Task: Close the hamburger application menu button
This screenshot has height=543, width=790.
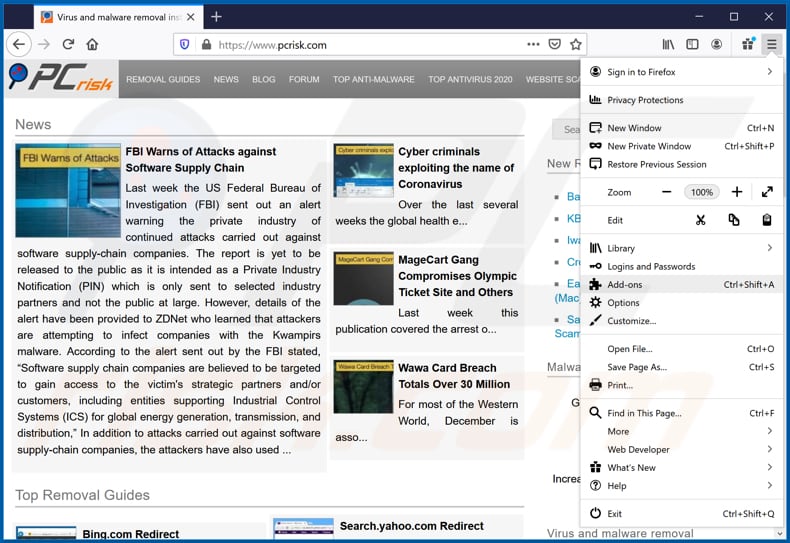Action: point(771,44)
